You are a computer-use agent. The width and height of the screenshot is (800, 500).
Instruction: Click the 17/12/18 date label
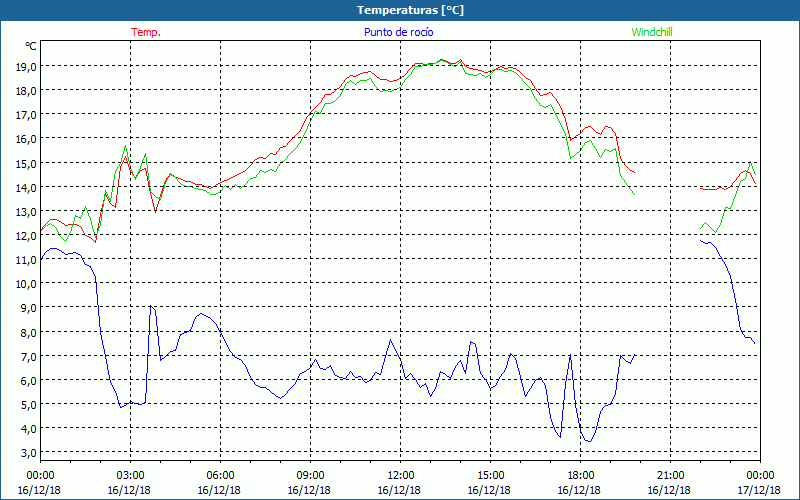759,490
